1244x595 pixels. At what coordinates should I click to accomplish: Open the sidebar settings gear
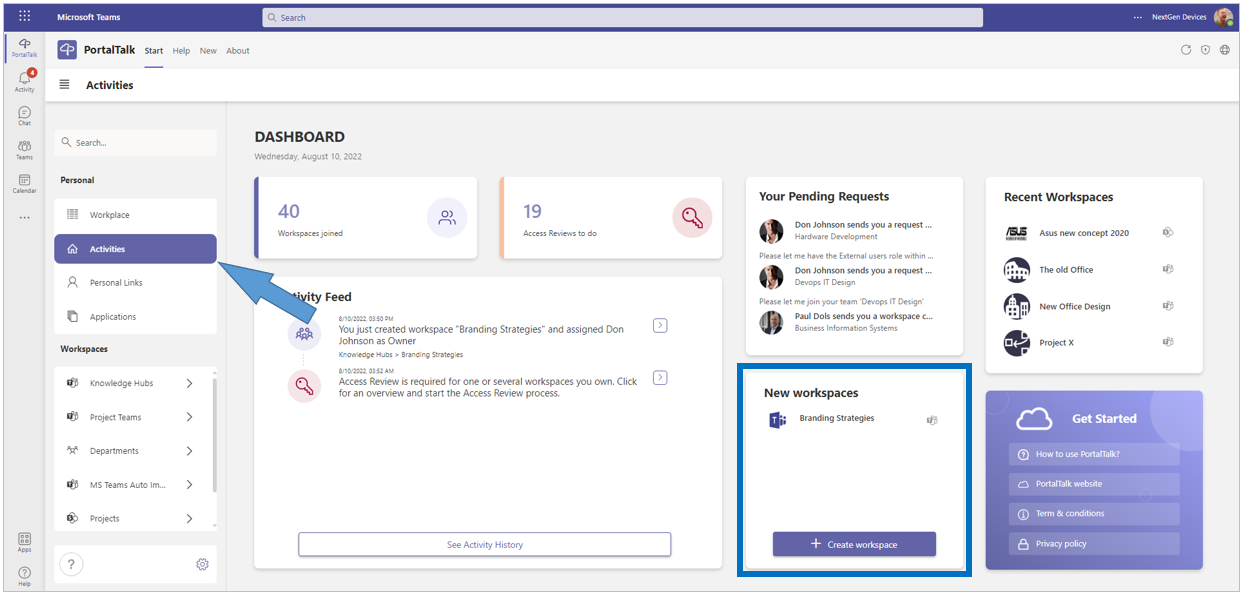(x=202, y=565)
